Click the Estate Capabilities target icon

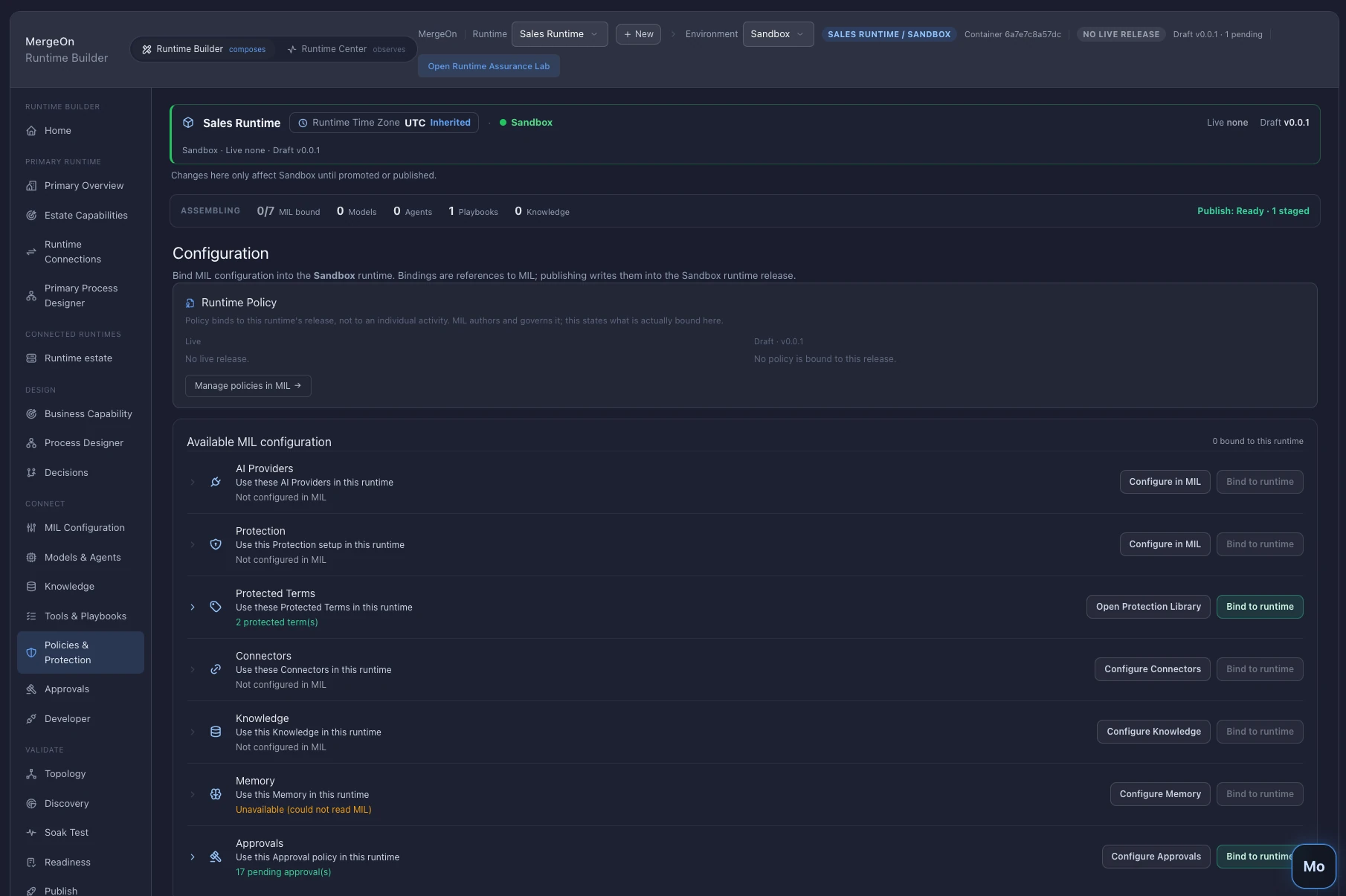[31, 216]
